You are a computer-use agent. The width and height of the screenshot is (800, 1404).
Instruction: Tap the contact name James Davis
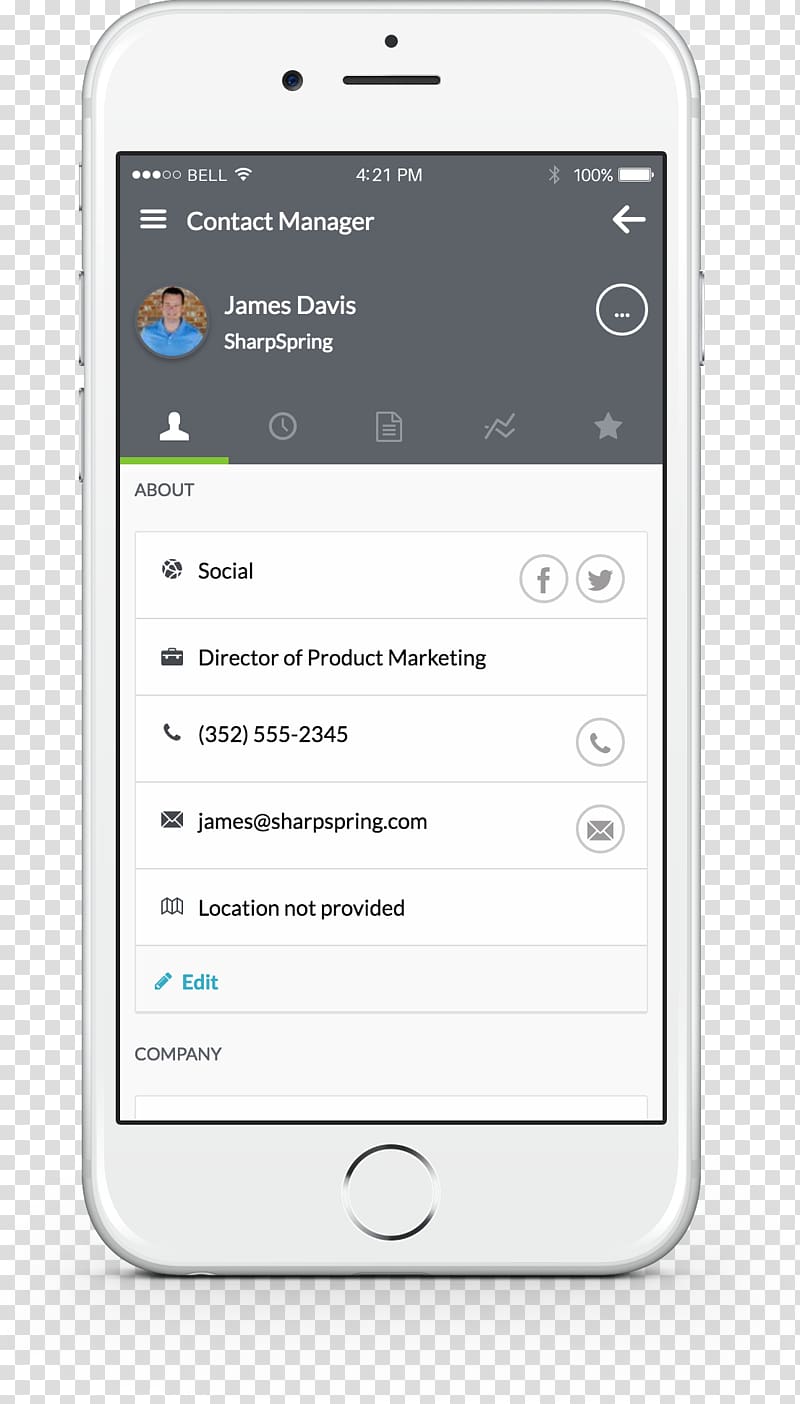[x=290, y=306]
